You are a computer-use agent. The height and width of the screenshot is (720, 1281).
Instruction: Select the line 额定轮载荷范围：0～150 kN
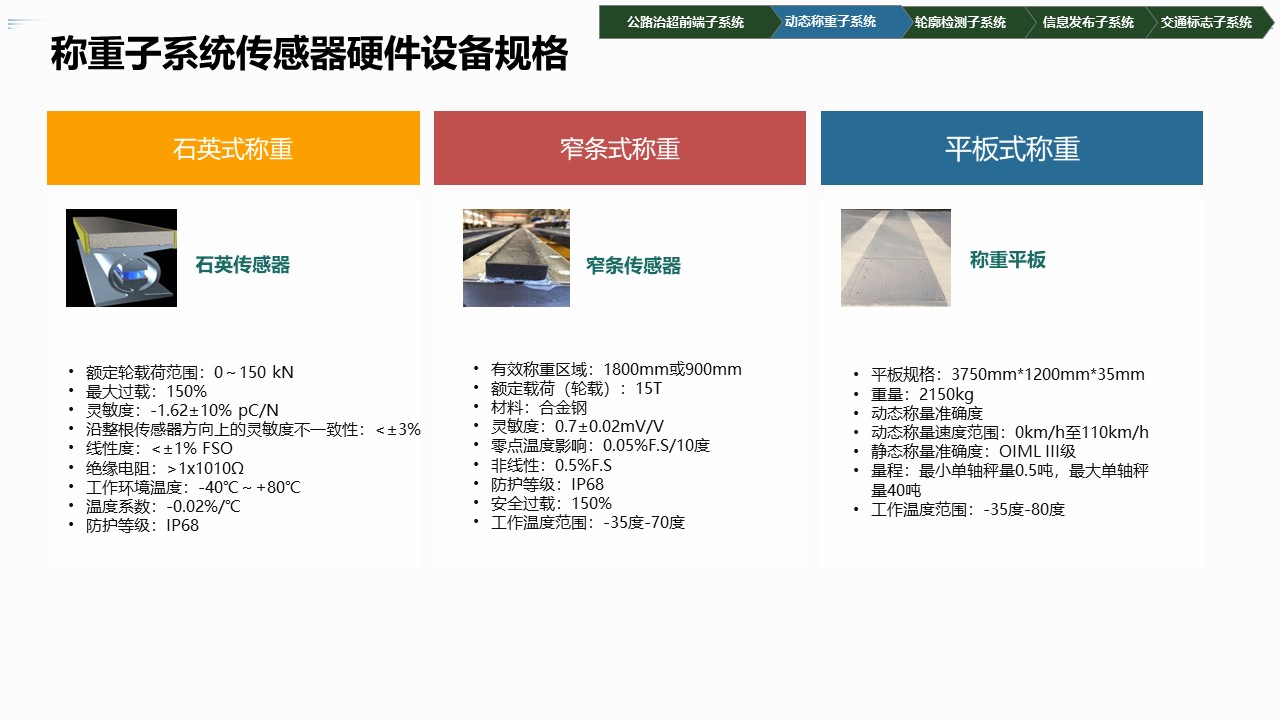coord(190,372)
